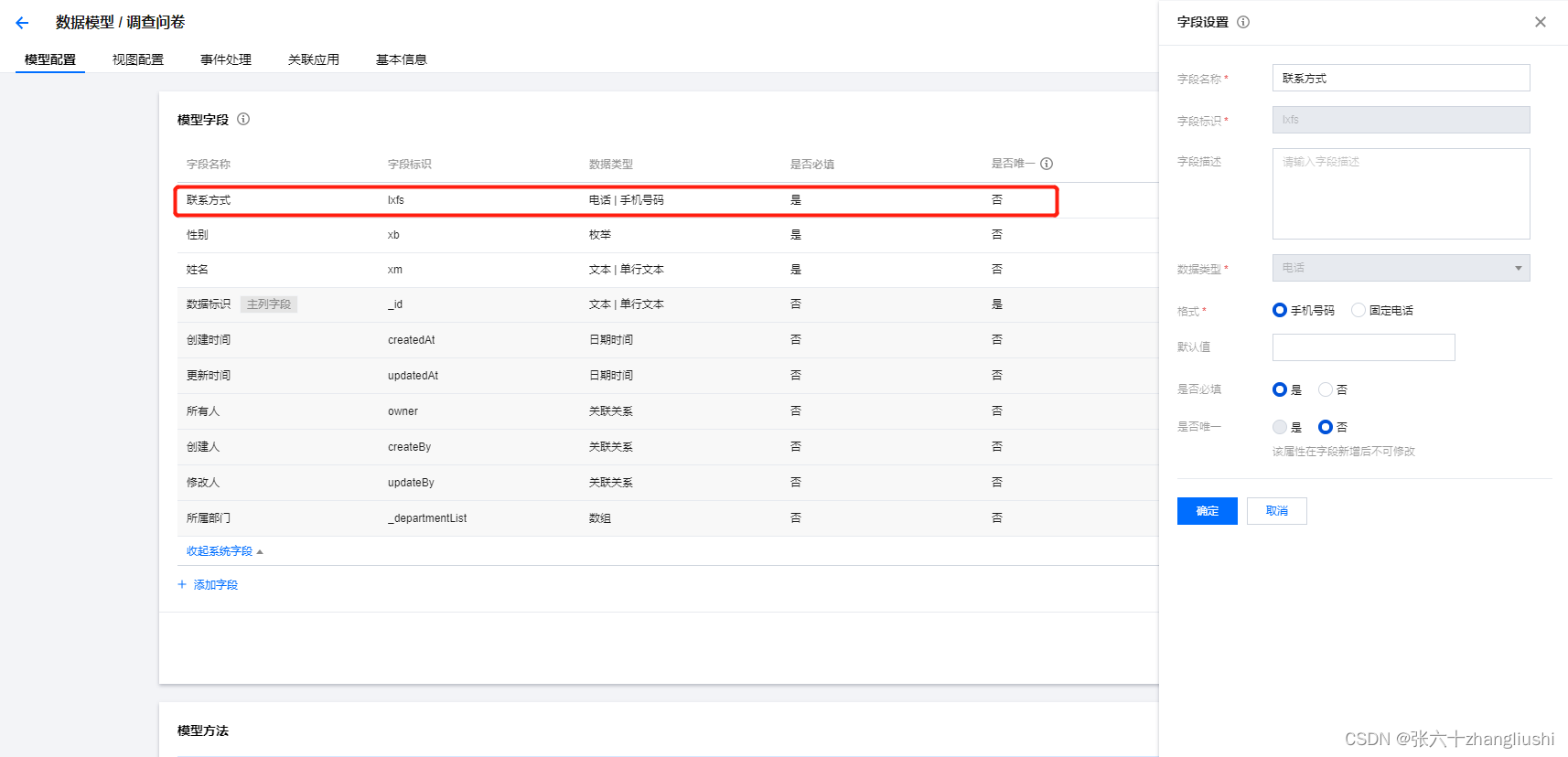The height and width of the screenshot is (757, 1568).
Task: Click the plus icon before 添加字段
Action: coord(182,584)
